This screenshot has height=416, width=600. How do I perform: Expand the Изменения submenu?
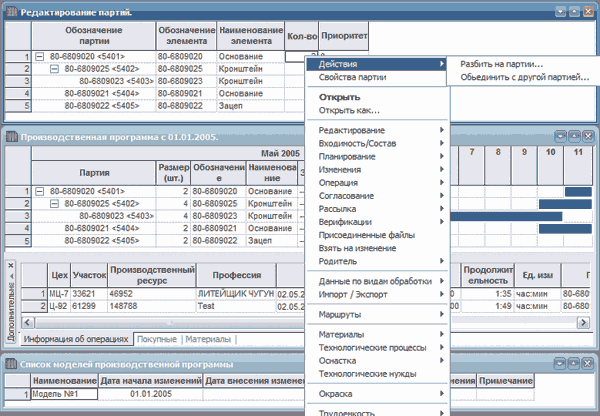pos(377,170)
